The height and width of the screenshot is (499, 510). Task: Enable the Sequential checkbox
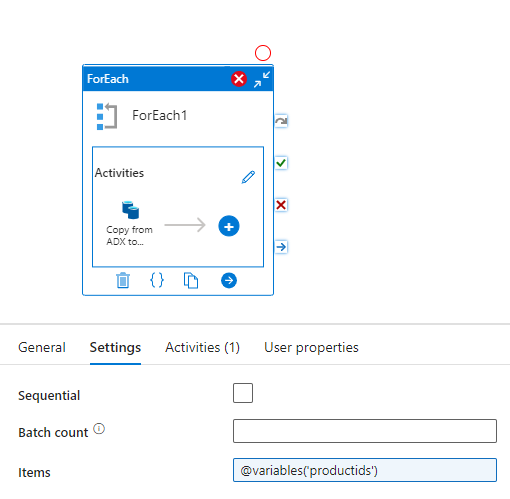[243, 393]
